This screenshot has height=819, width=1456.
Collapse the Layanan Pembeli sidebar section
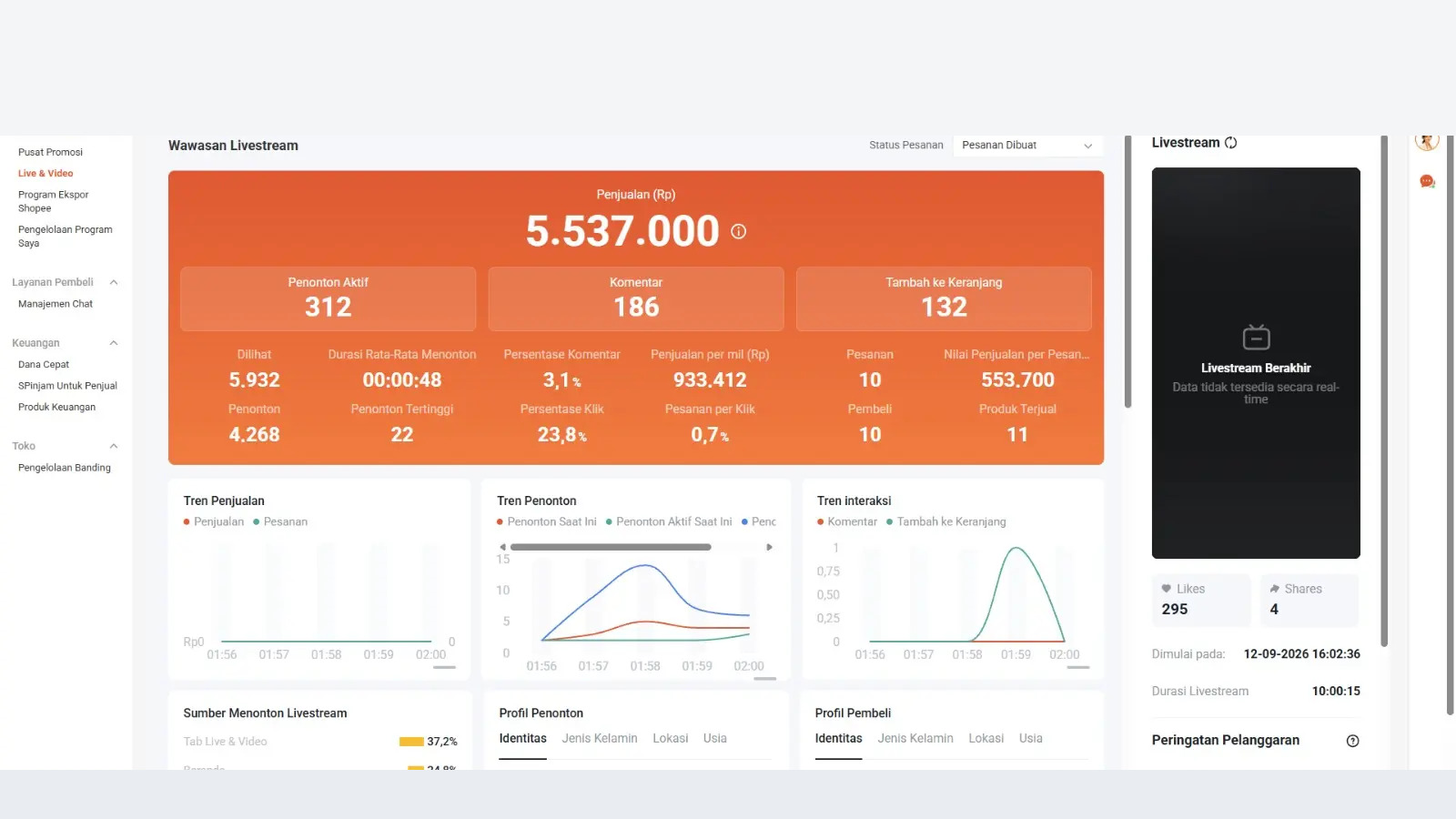114,282
